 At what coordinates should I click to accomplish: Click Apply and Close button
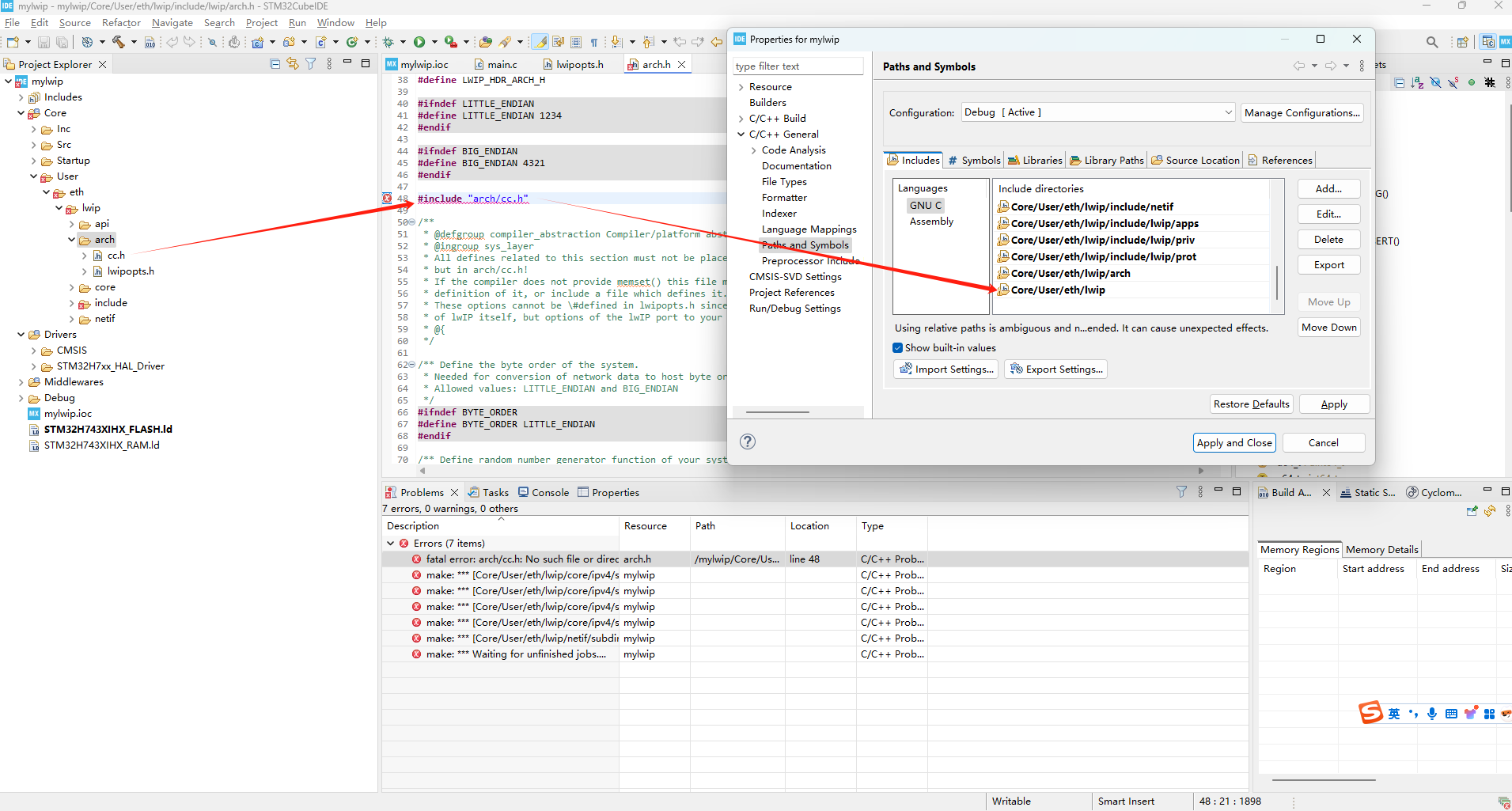(x=1233, y=443)
